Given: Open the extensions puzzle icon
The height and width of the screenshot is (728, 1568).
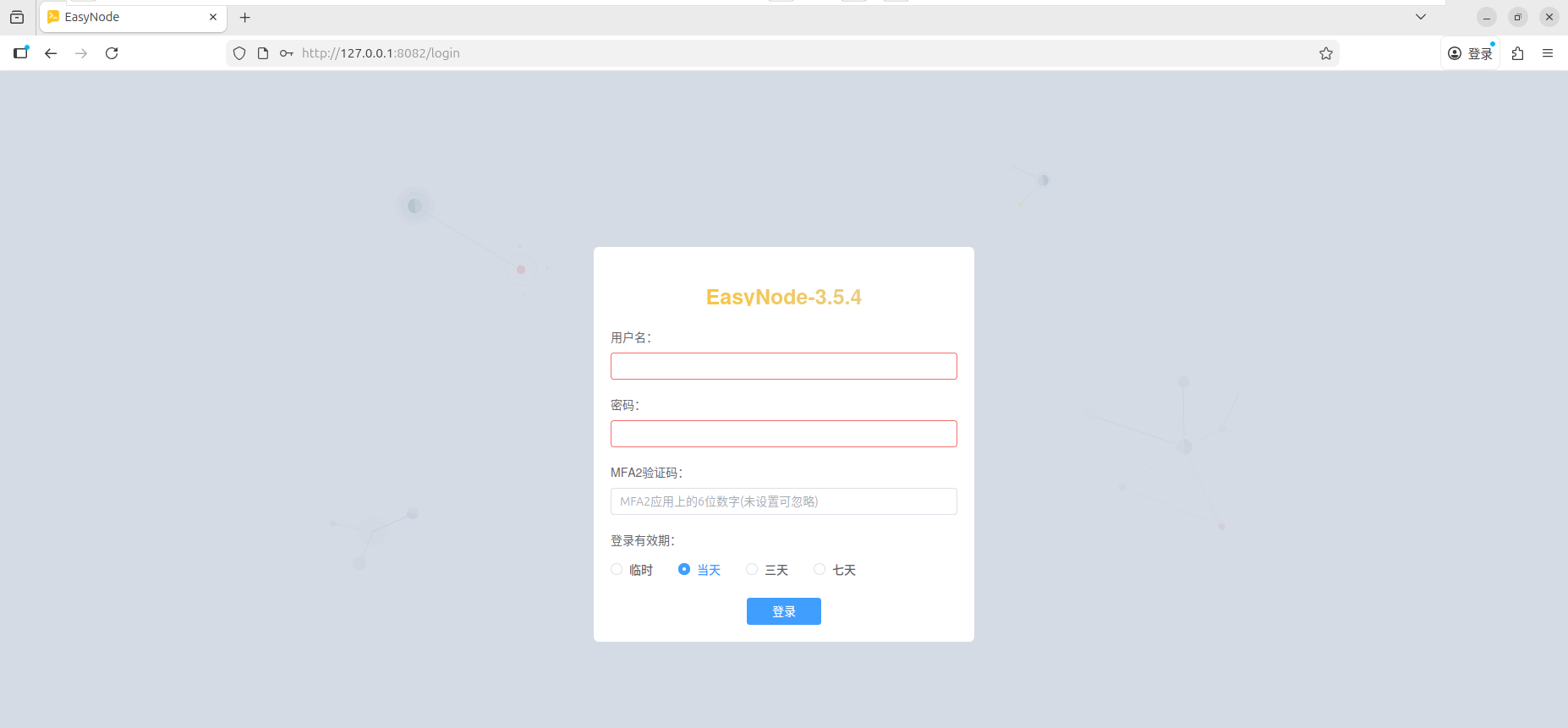Looking at the screenshot, I should tap(1517, 53).
